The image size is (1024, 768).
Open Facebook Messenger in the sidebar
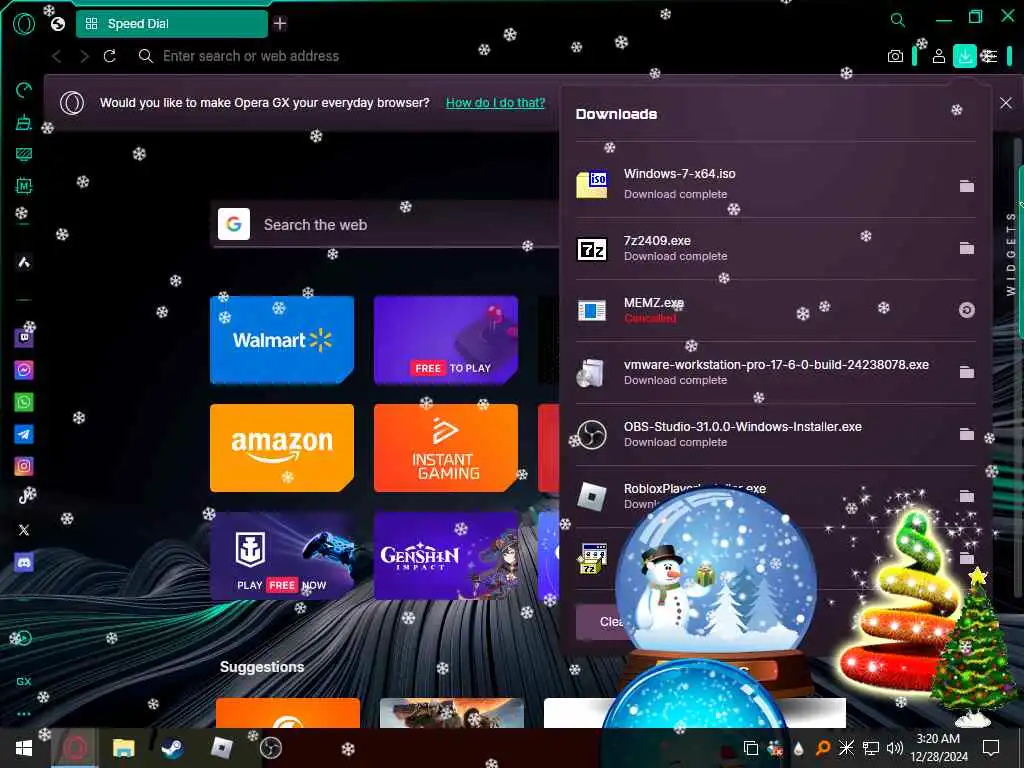[24, 370]
